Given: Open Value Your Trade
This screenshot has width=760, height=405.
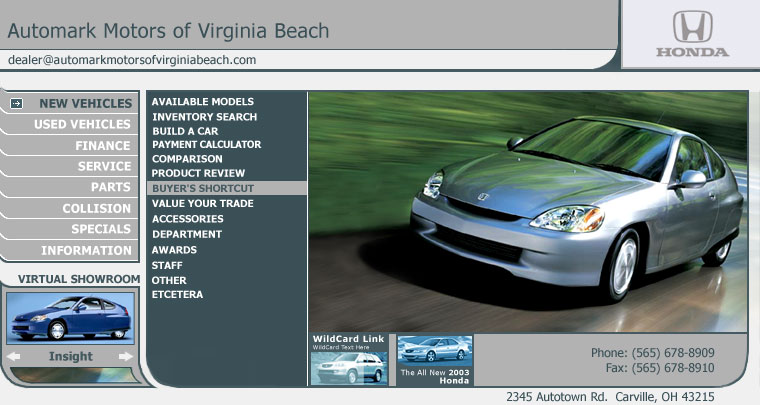Looking at the screenshot, I should click(203, 203).
